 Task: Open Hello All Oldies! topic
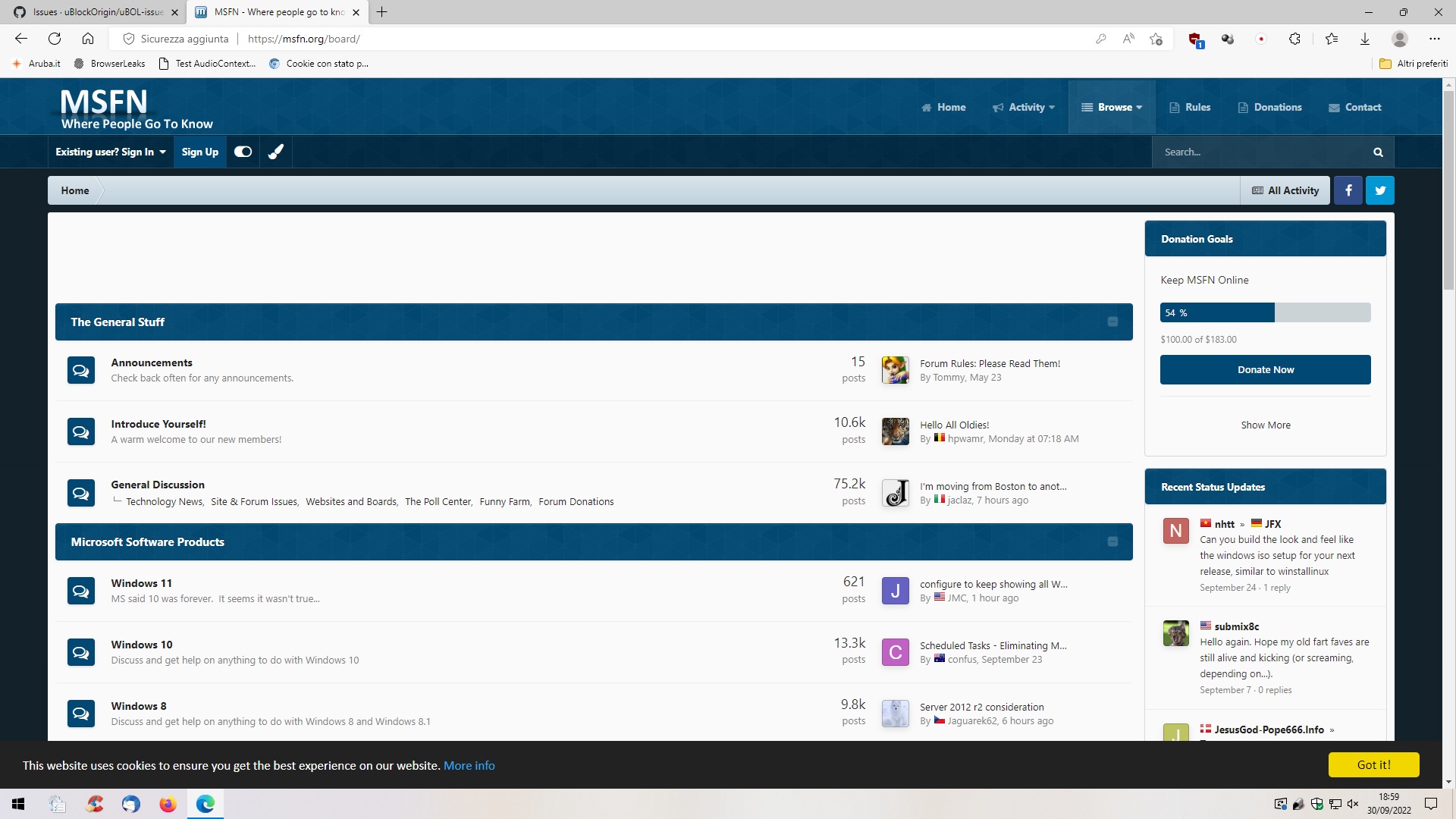click(955, 425)
